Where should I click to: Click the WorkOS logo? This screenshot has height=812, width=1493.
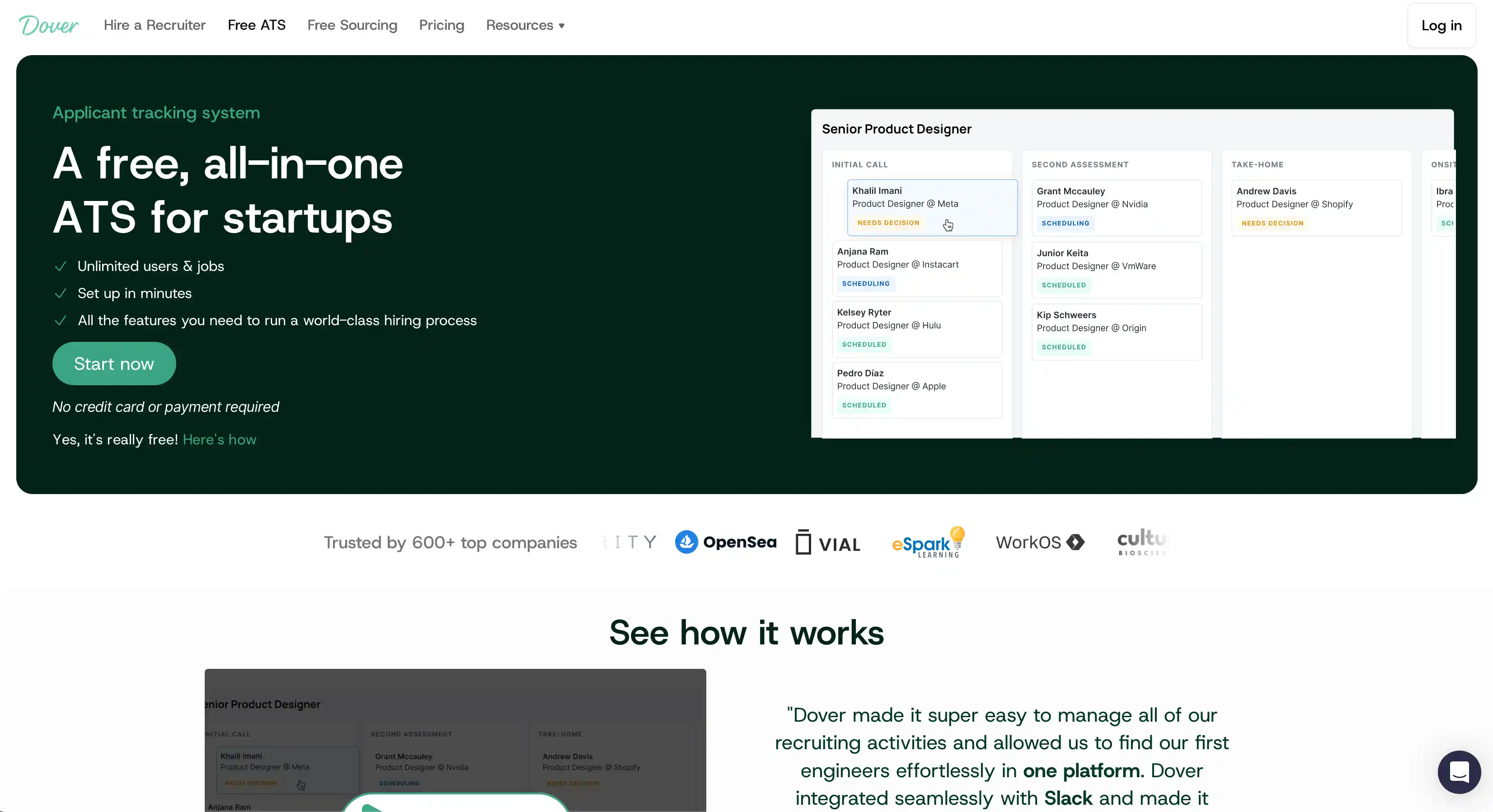[x=1040, y=543]
